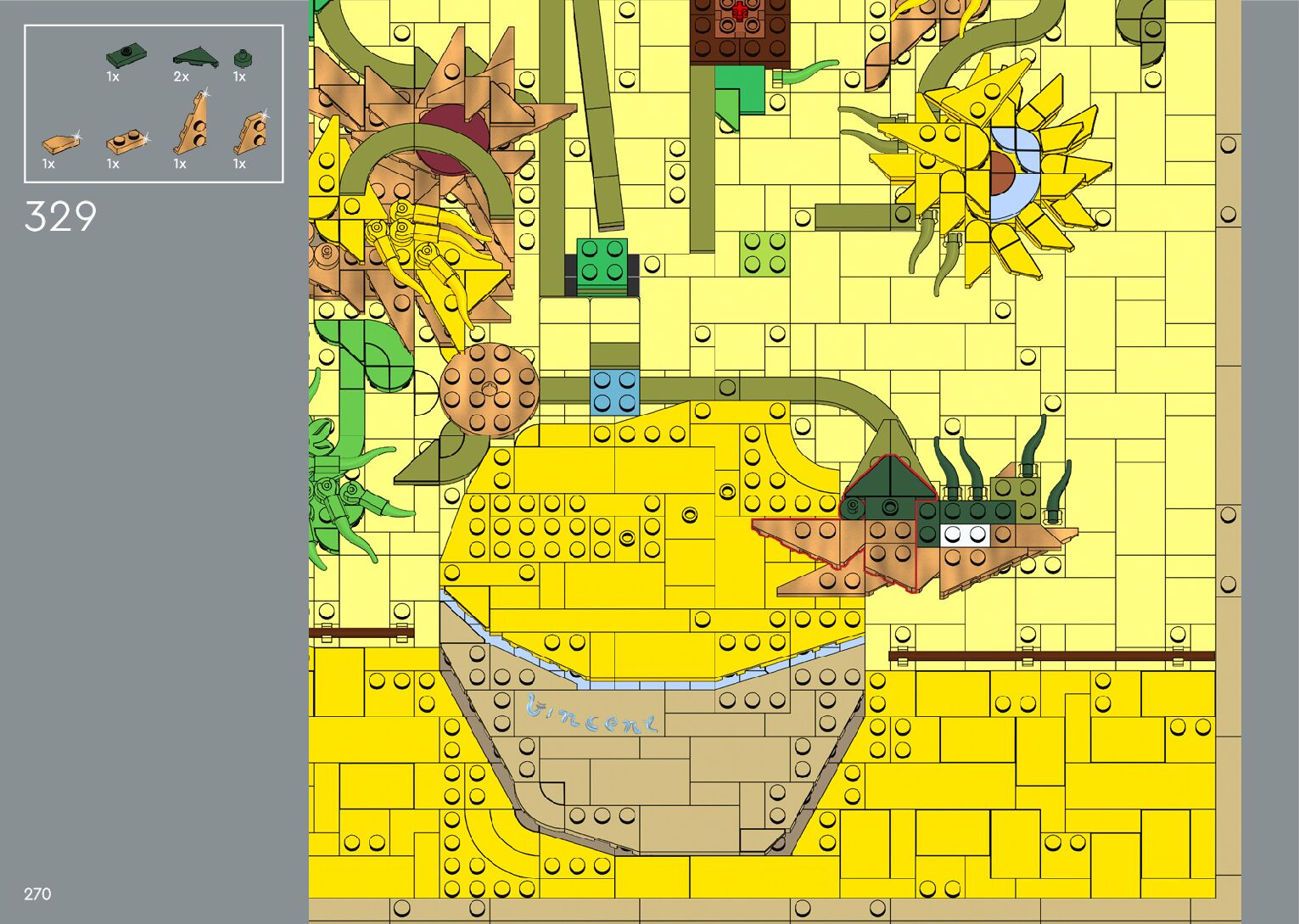1299x924 pixels.
Task: Click the 2x quantity label
Action: click(x=181, y=77)
